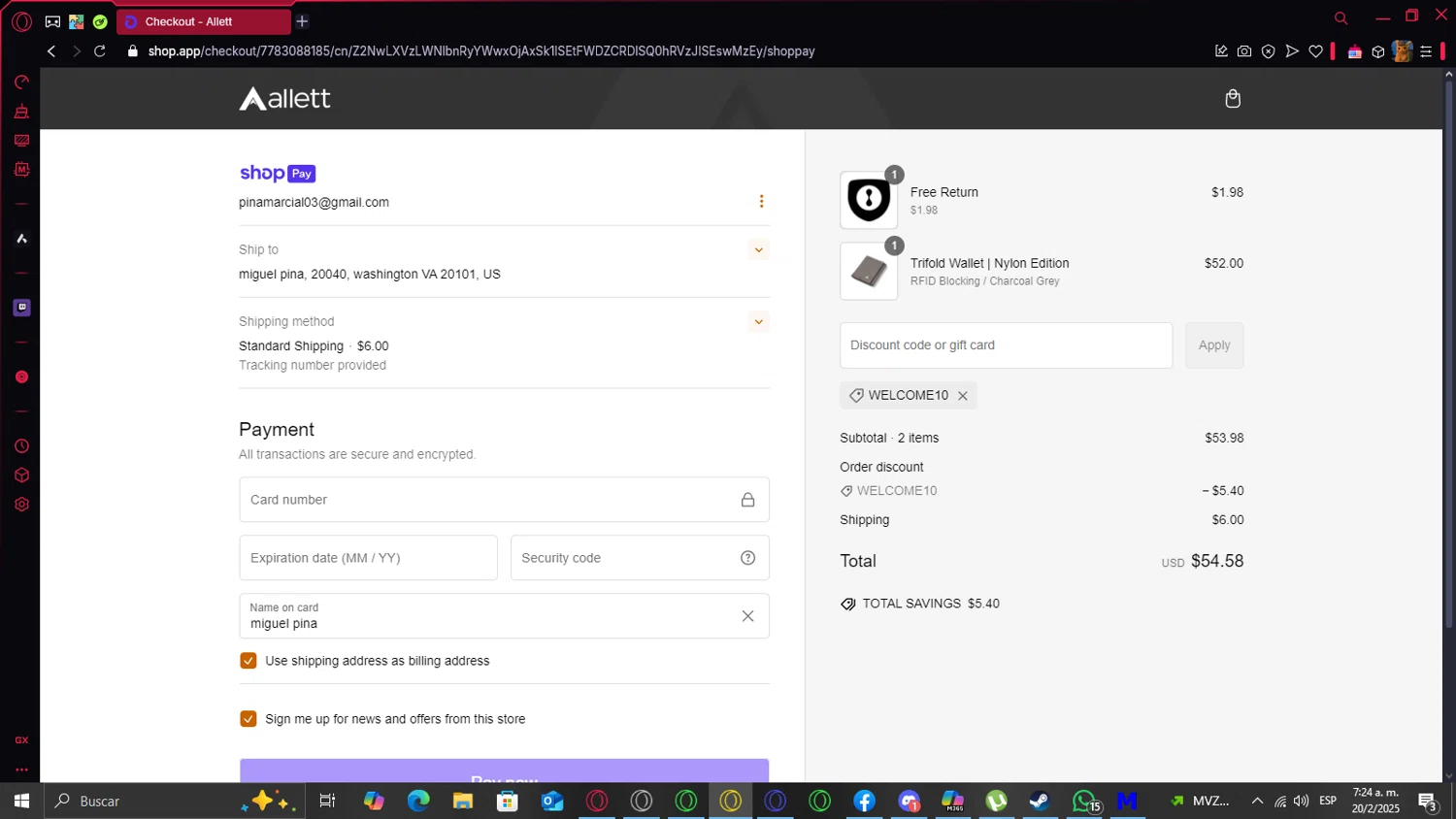This screenshot has width=1456, height=819.
Task: Open sidebar Settings gear icon
Action: click(21, 505)
